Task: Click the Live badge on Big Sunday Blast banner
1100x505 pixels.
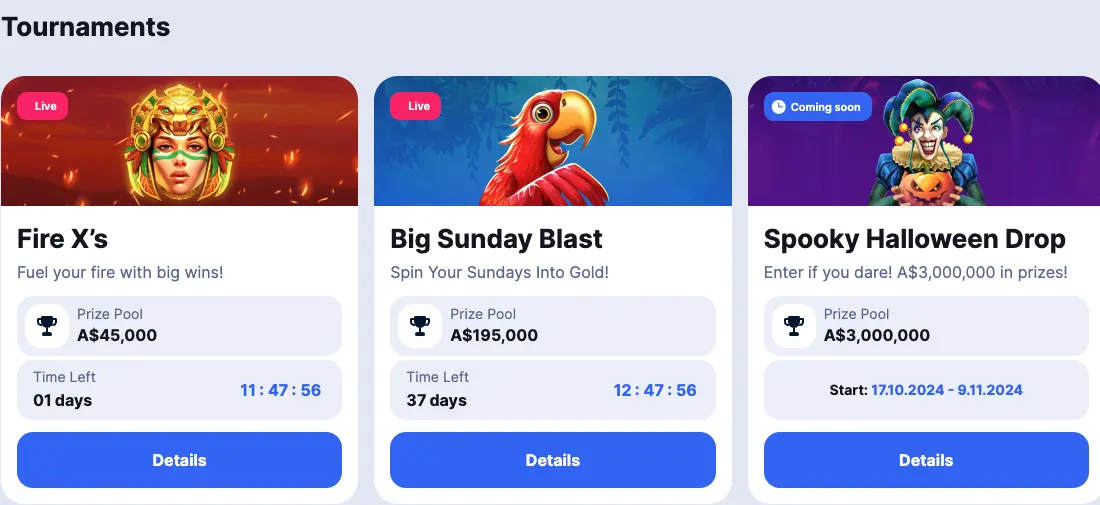Action: pyautogui.click(x=418, y=106)
